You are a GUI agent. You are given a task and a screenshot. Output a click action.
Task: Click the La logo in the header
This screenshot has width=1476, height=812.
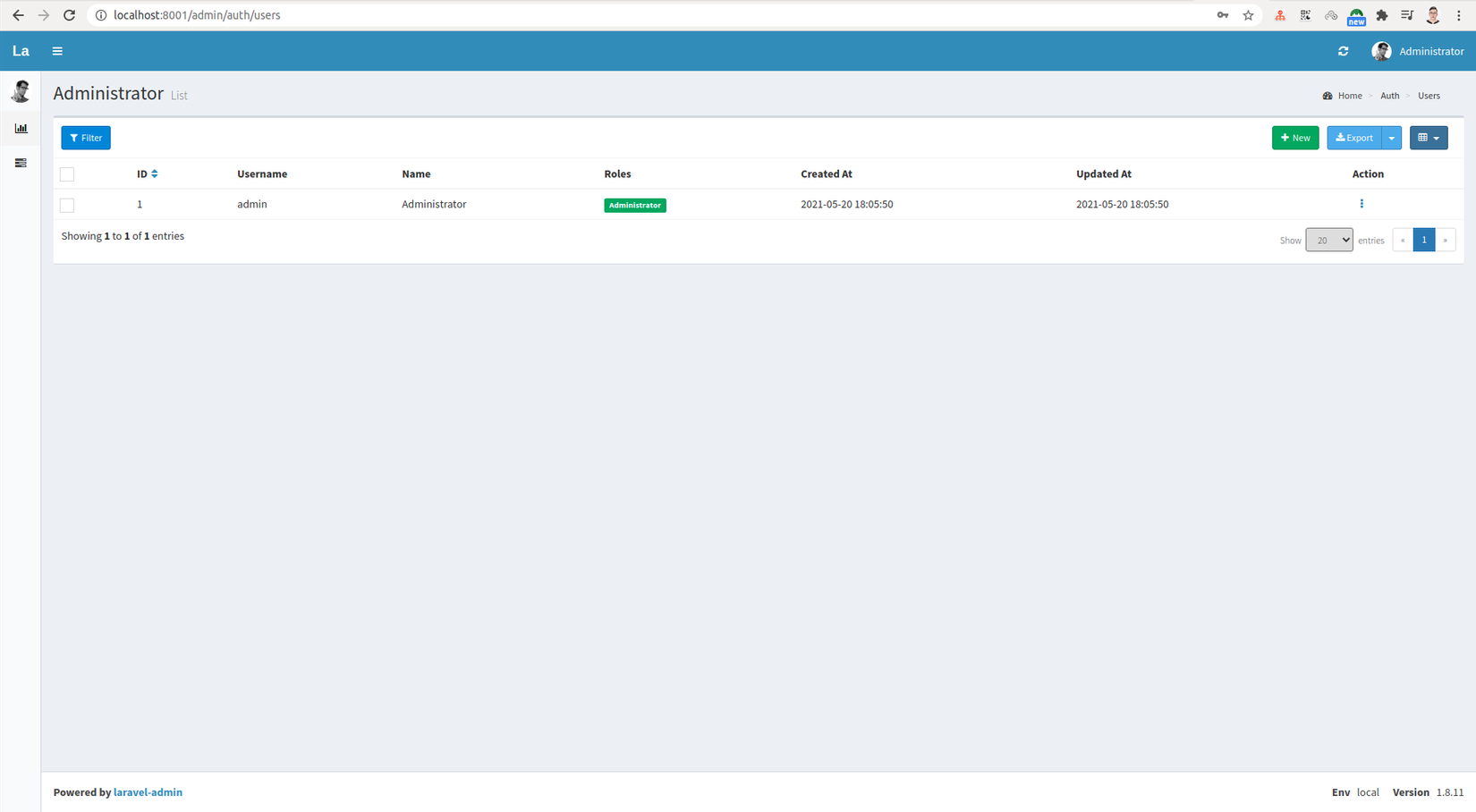[21, 51]
